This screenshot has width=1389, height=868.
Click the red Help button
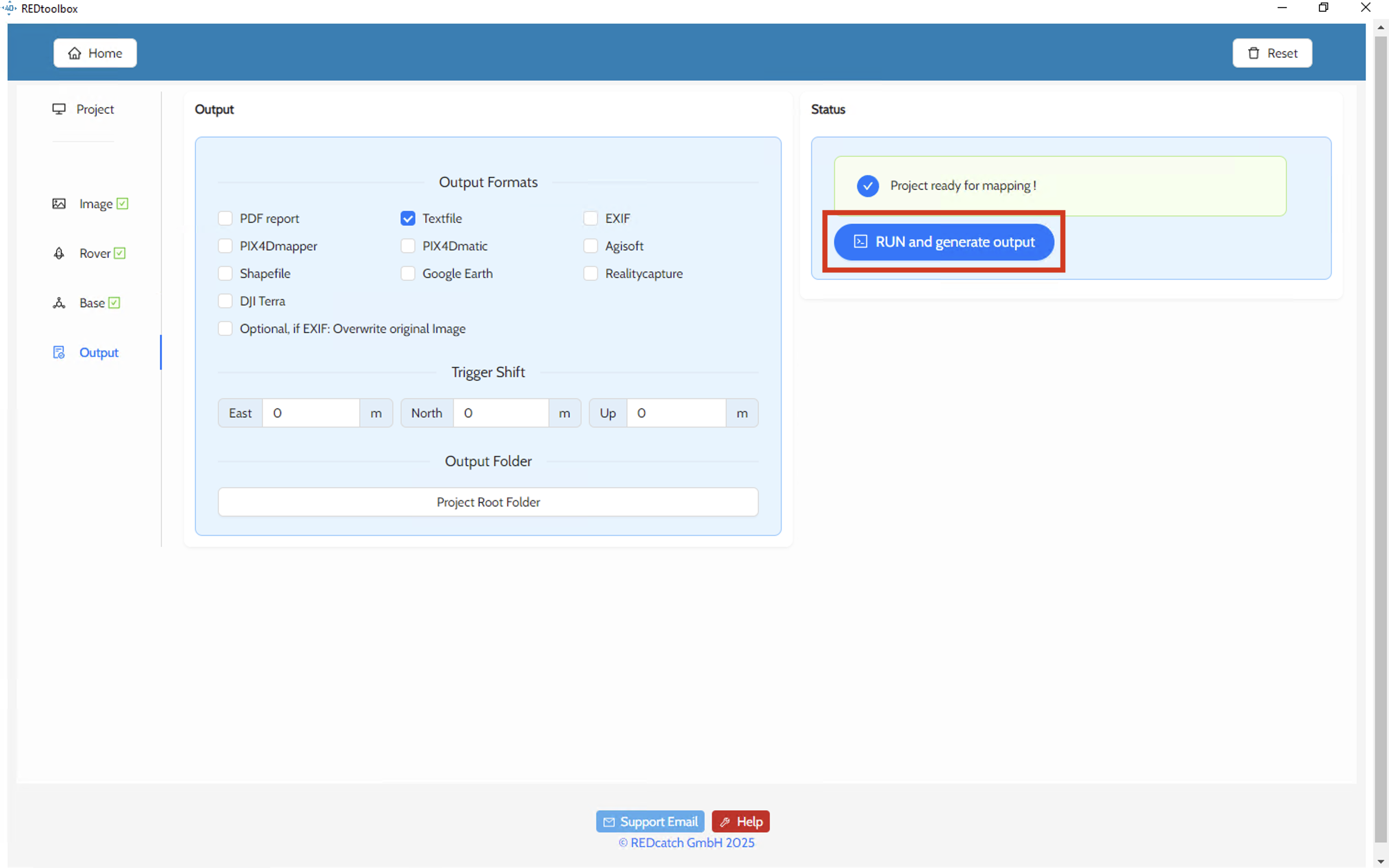pos(740,822)
